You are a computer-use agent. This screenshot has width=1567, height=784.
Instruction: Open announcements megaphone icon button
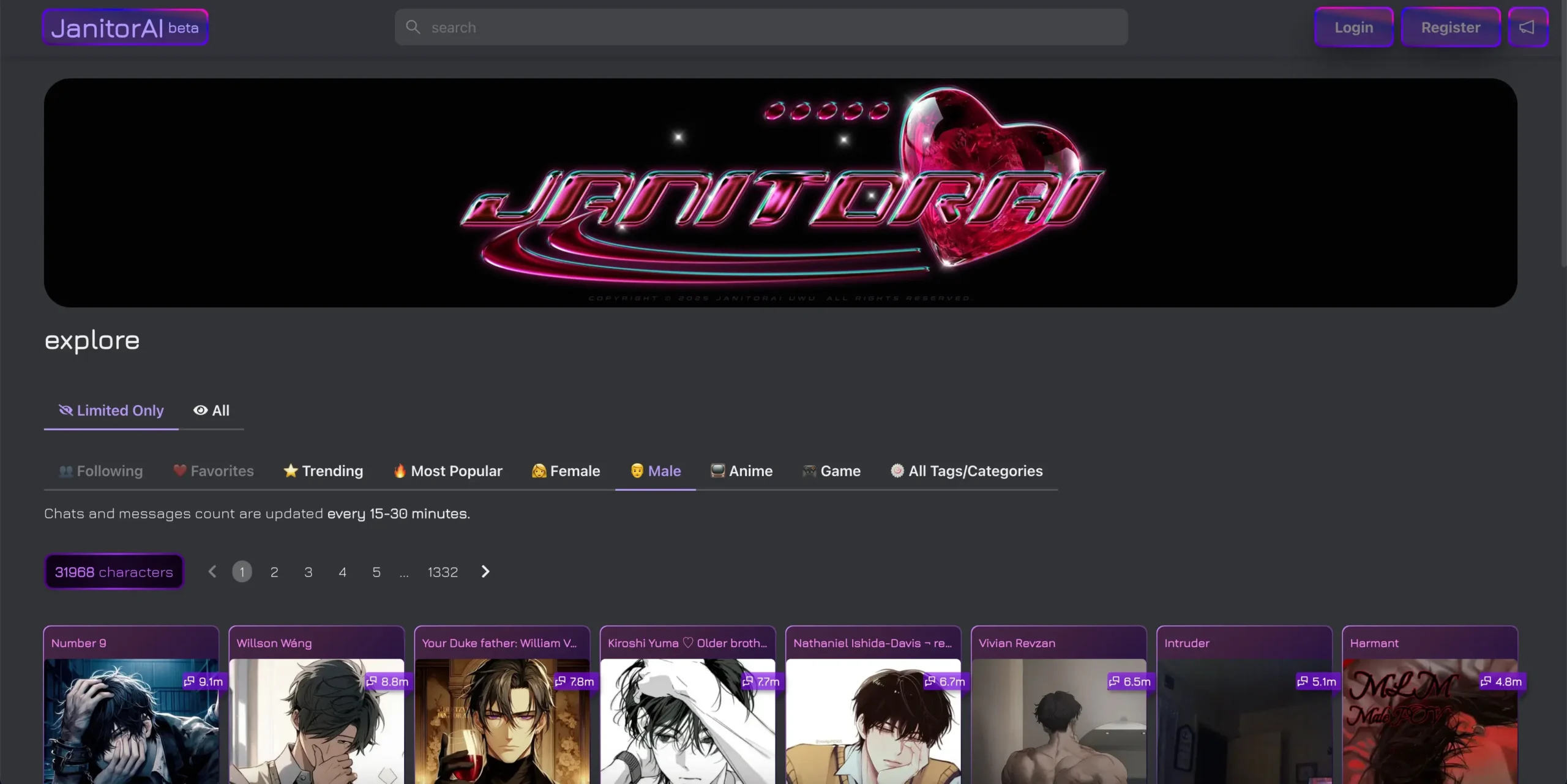(x=1528, y=28)
